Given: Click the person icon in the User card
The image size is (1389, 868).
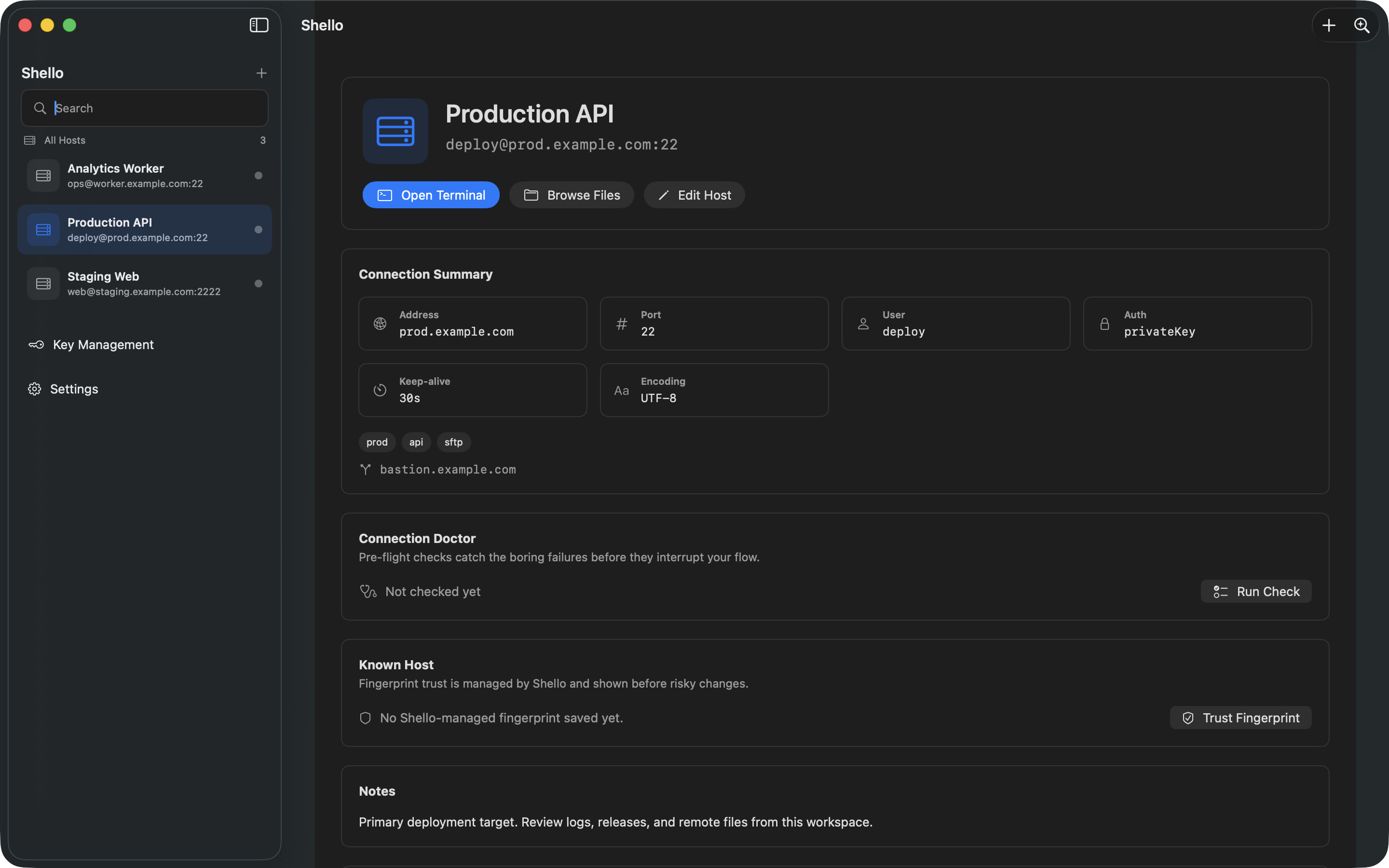Looking at the screenshot, I should click(x=863, y=324).
